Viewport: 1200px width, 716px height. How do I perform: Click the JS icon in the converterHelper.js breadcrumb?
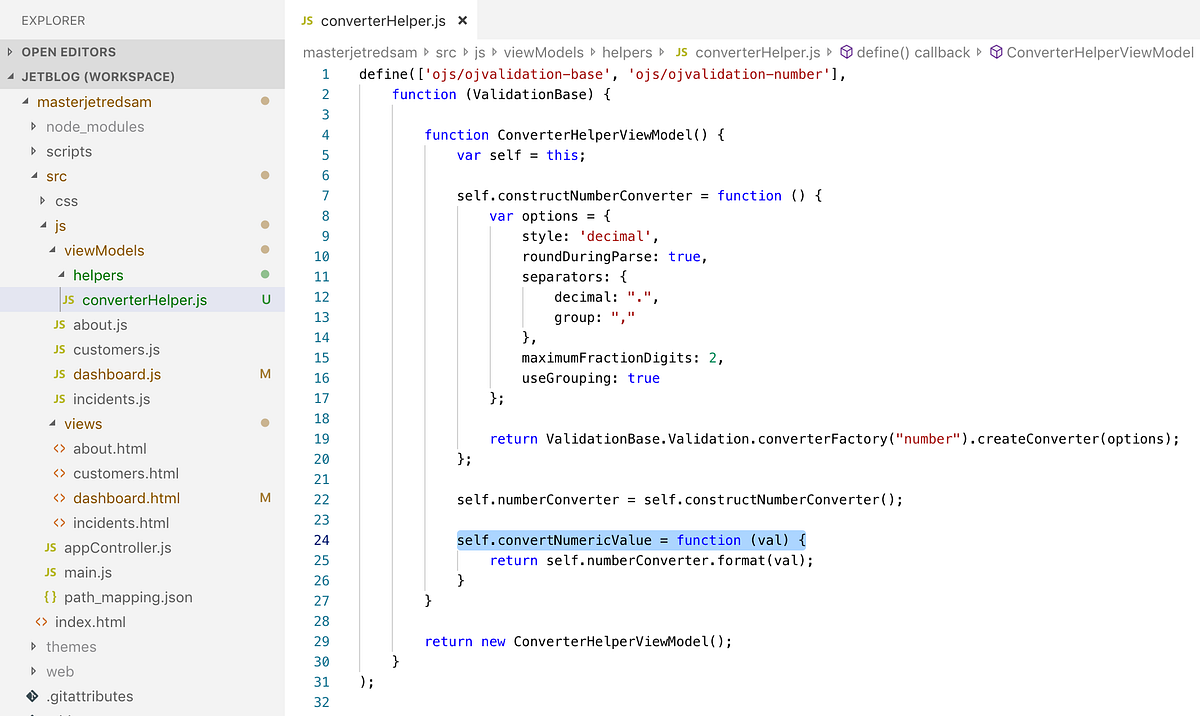click(680, 51)
